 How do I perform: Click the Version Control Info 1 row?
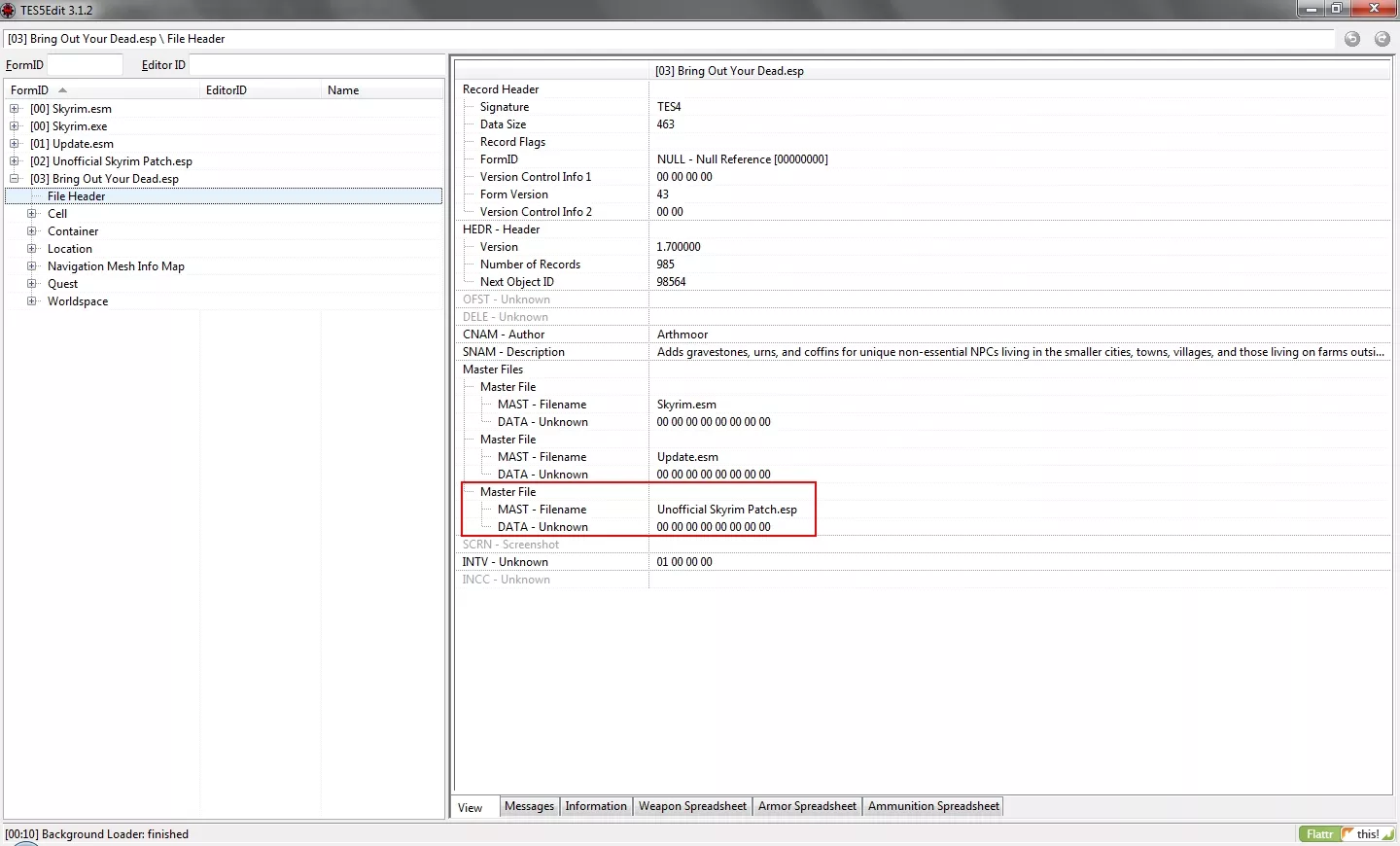[924, 177]
